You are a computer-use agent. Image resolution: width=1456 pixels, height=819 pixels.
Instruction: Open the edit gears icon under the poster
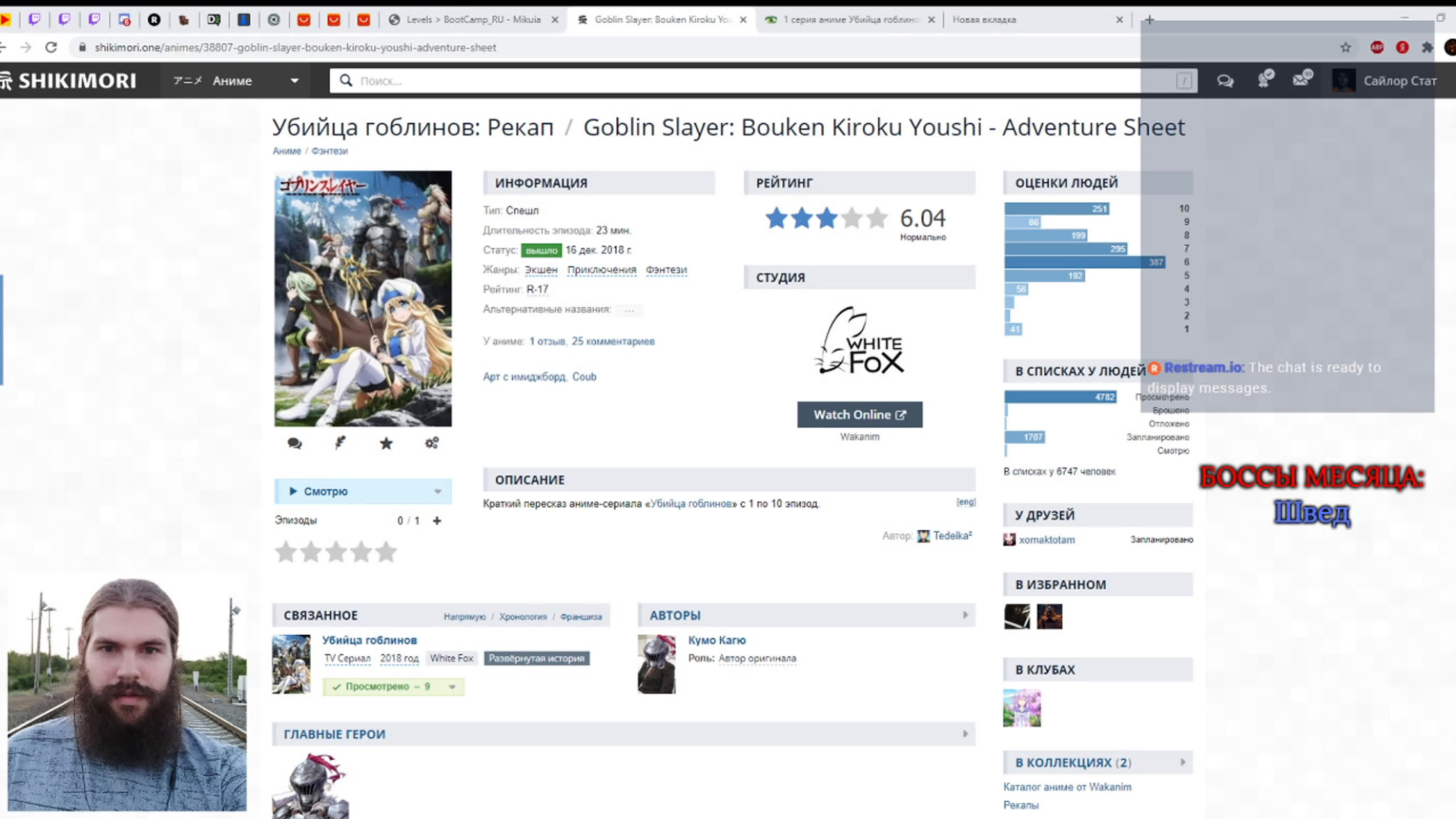pos(432,443)
